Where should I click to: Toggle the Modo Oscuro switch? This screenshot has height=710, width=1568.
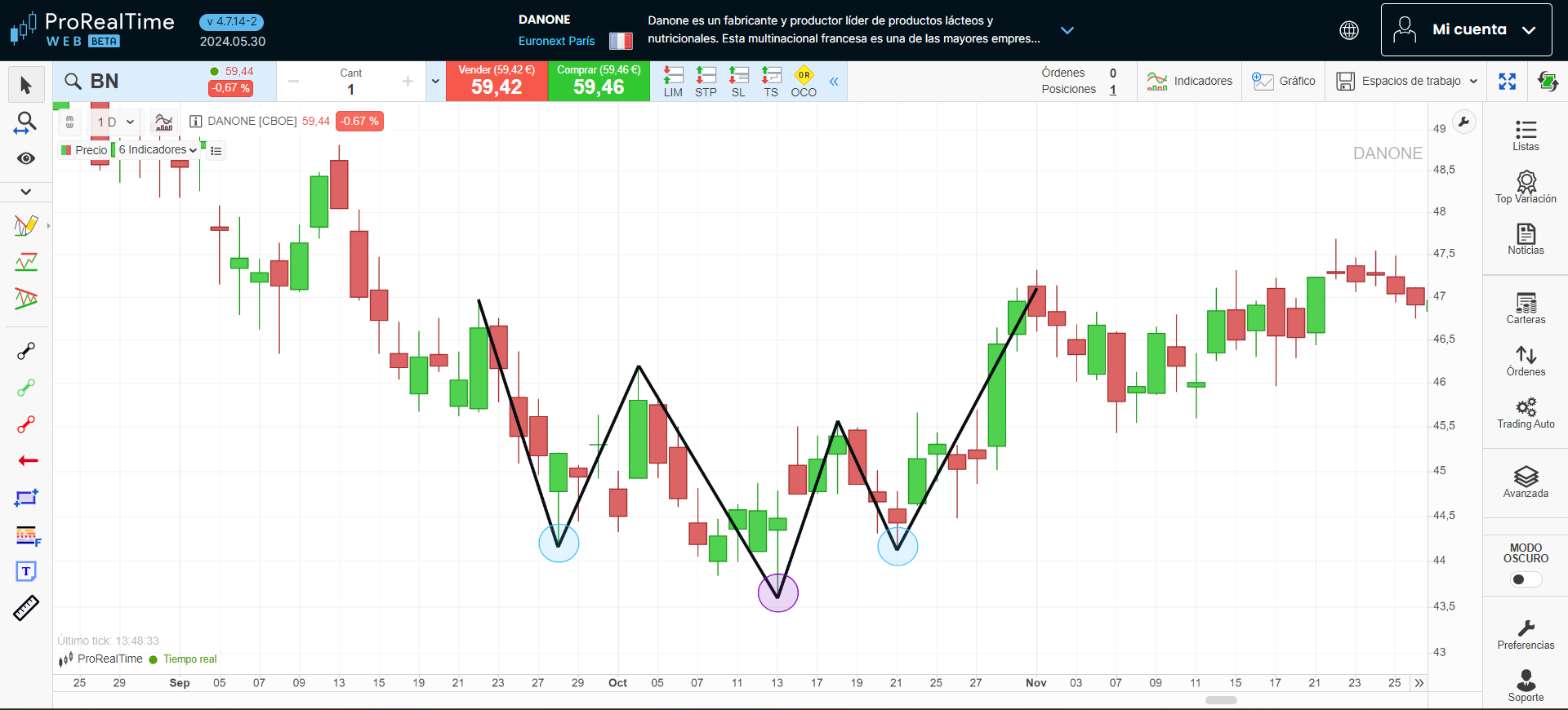1526,579
